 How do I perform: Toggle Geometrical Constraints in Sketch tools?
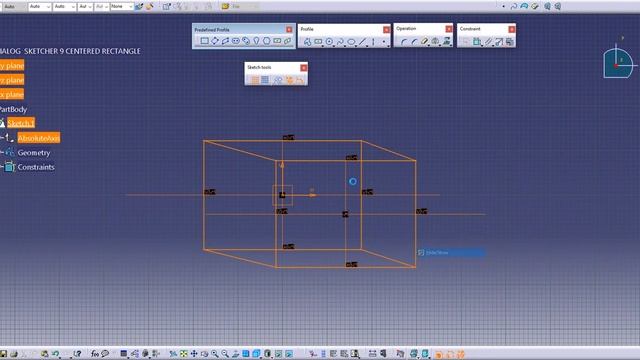tap(289, 80)
